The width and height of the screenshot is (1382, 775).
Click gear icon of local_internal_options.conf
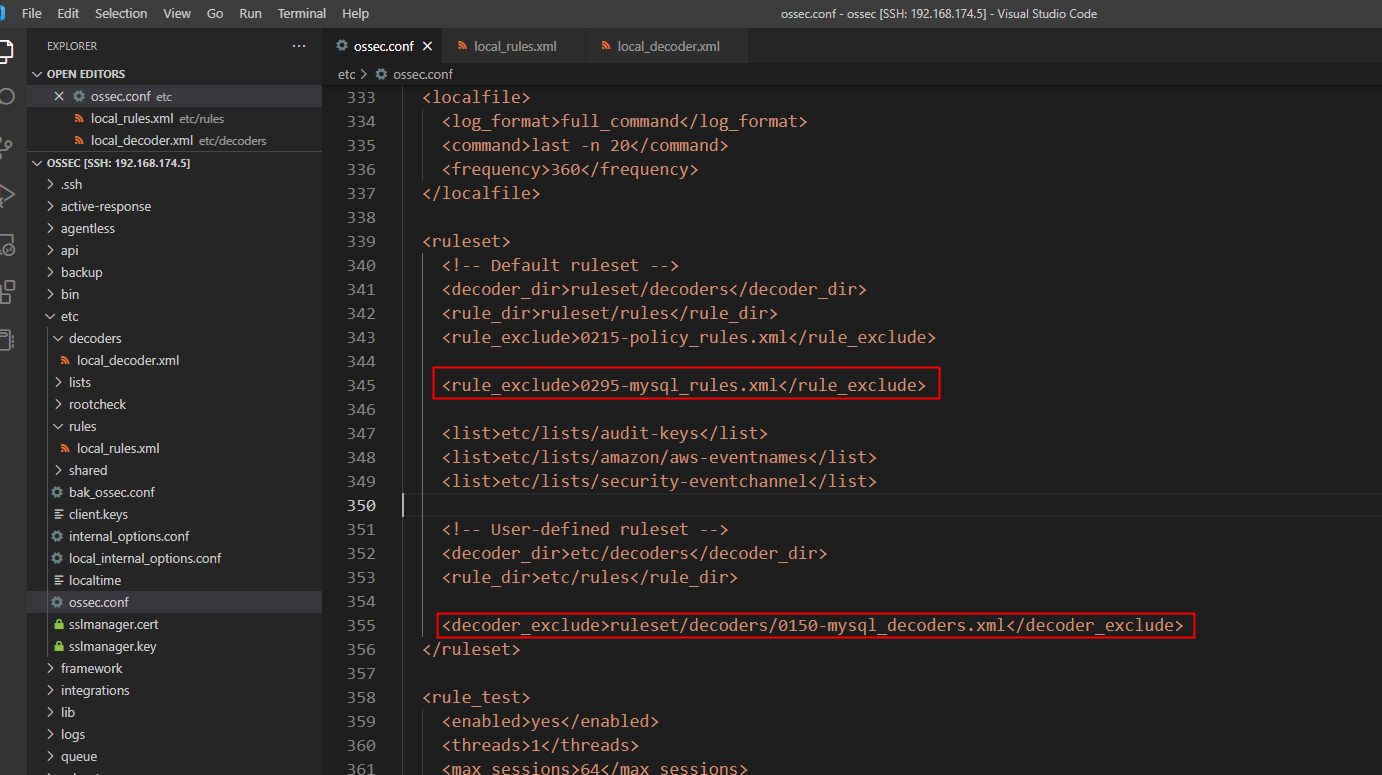(x=57, y=558)
